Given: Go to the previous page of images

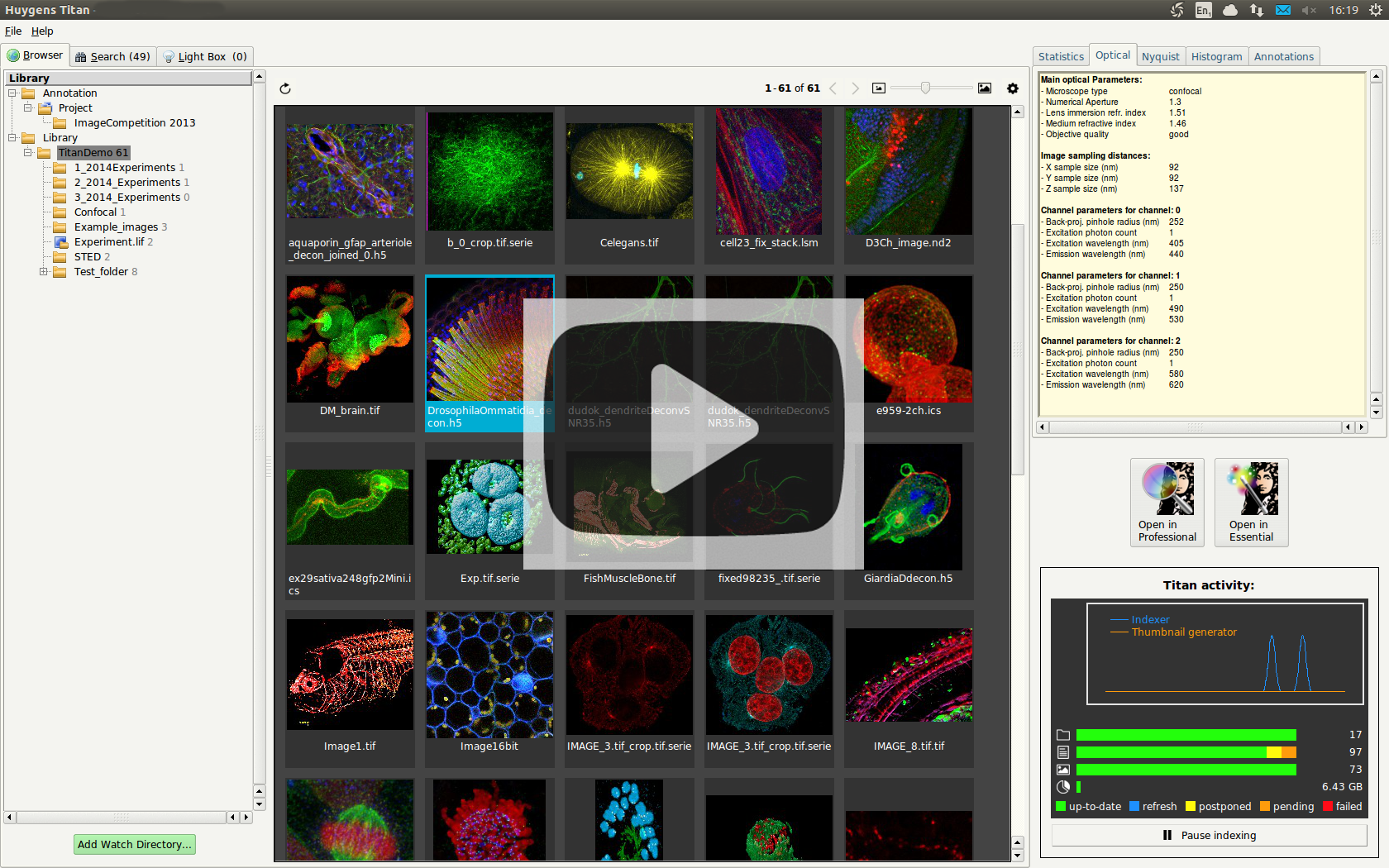Looking at the screenshot, I should coord(833,88).
